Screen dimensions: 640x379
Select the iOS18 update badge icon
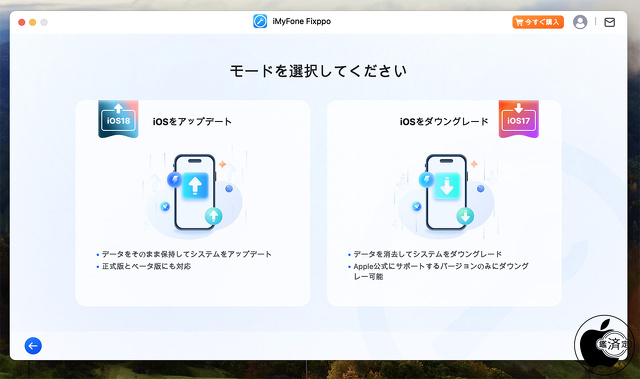click(x=118, y=119)
